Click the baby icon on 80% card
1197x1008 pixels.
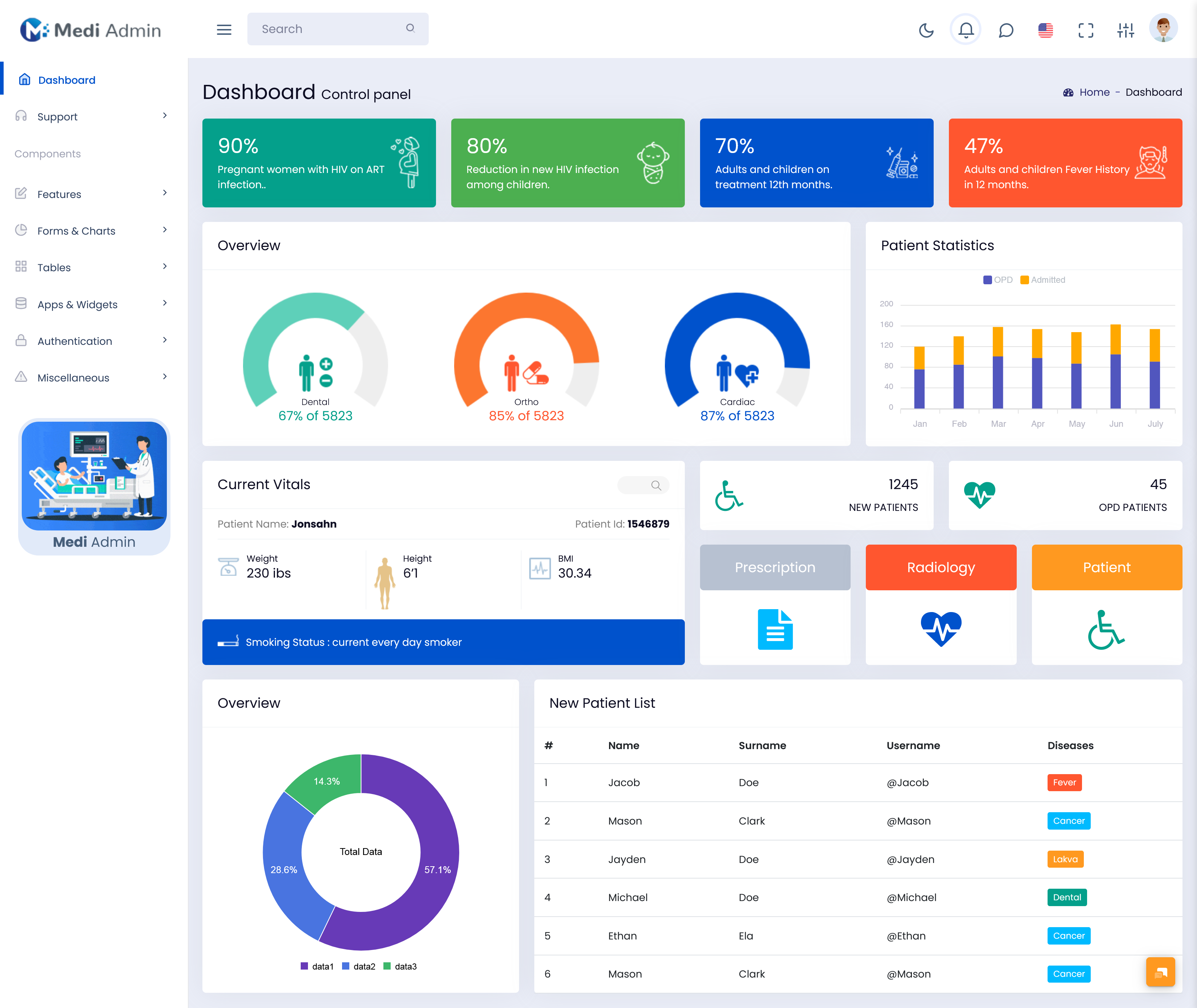pos(653,163)
